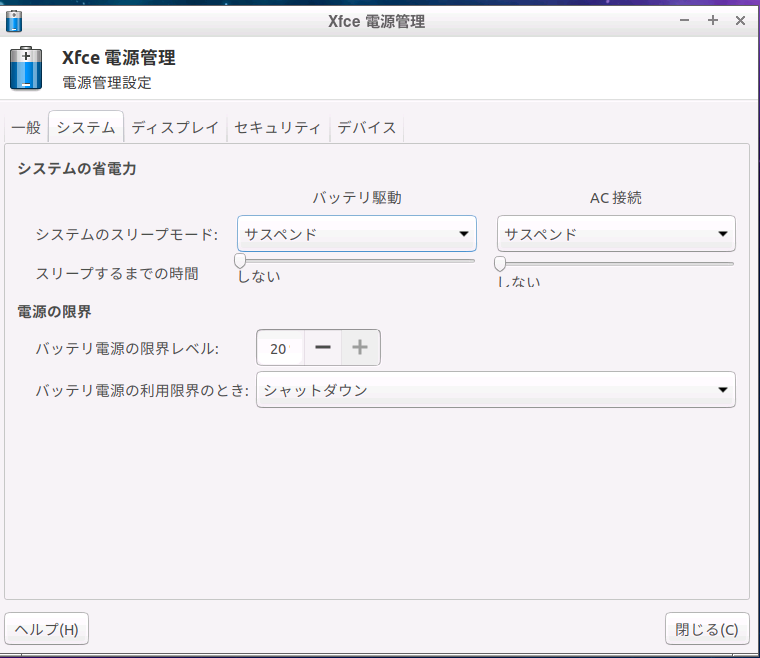
Task: Click the battery critical level value field
Action: (281, 348)
